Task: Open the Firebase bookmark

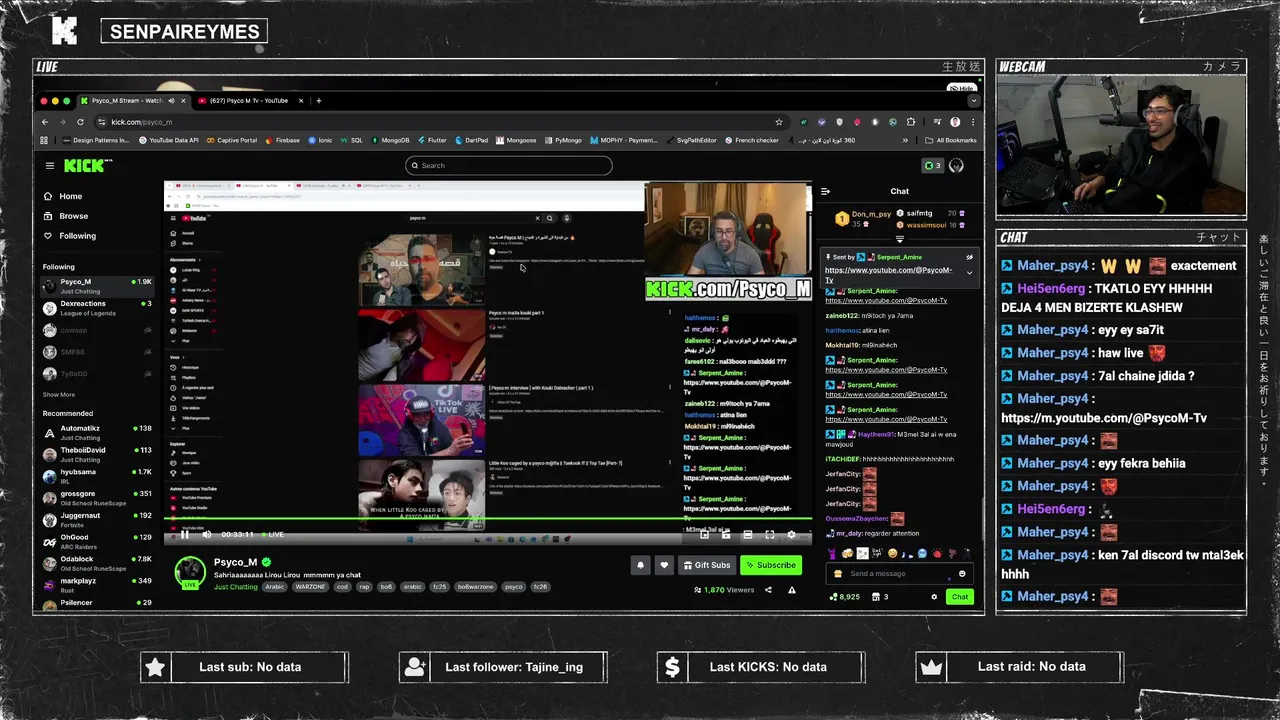Action: 282,140
